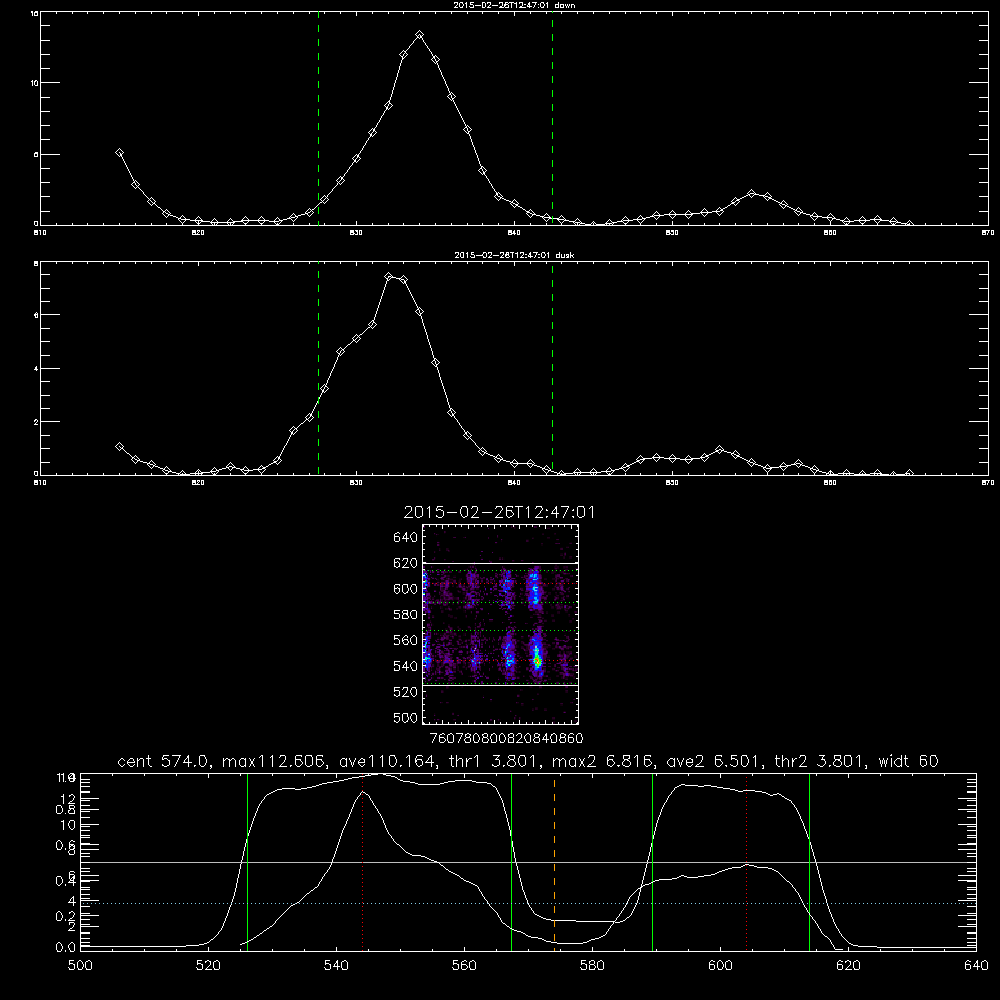The image size is (1000, 1000).
Task: Click the '600' label on bottom plot x-axis
Action: [x=720, y=966]
